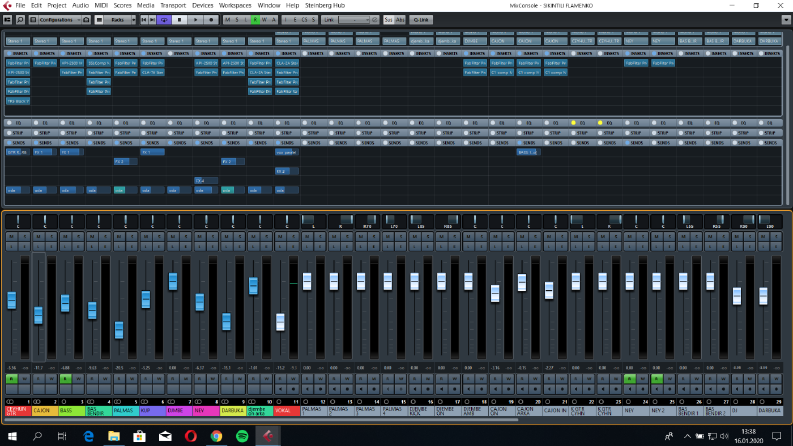Viewport: 793px width, 446px height.
Task: Open the find channel search tool
Action: 20,20
